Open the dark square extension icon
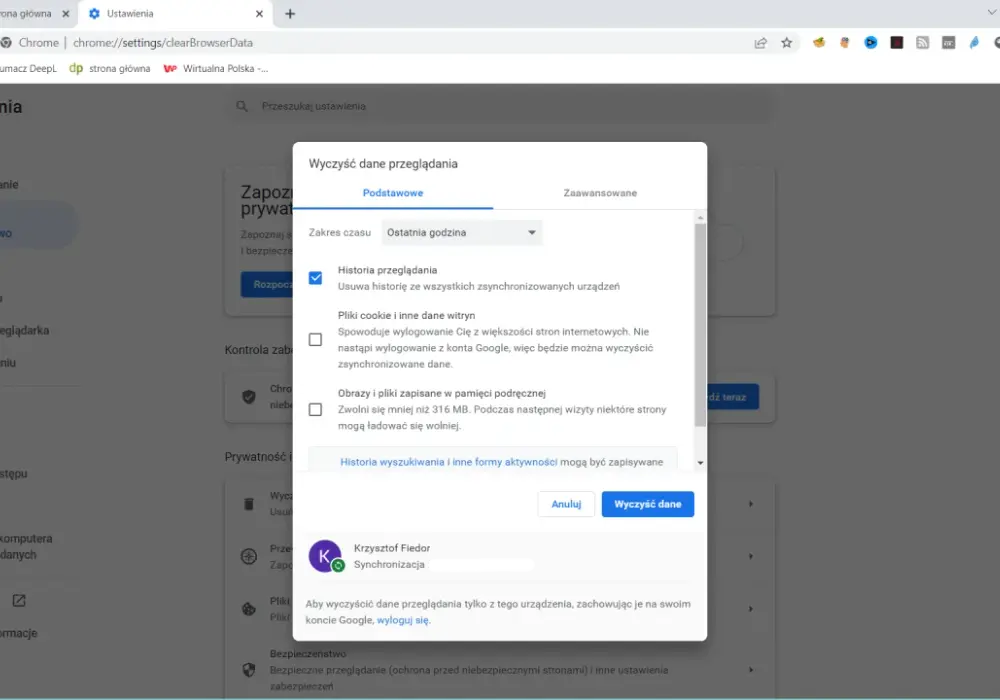1000x700 pixels. [897, 43]
